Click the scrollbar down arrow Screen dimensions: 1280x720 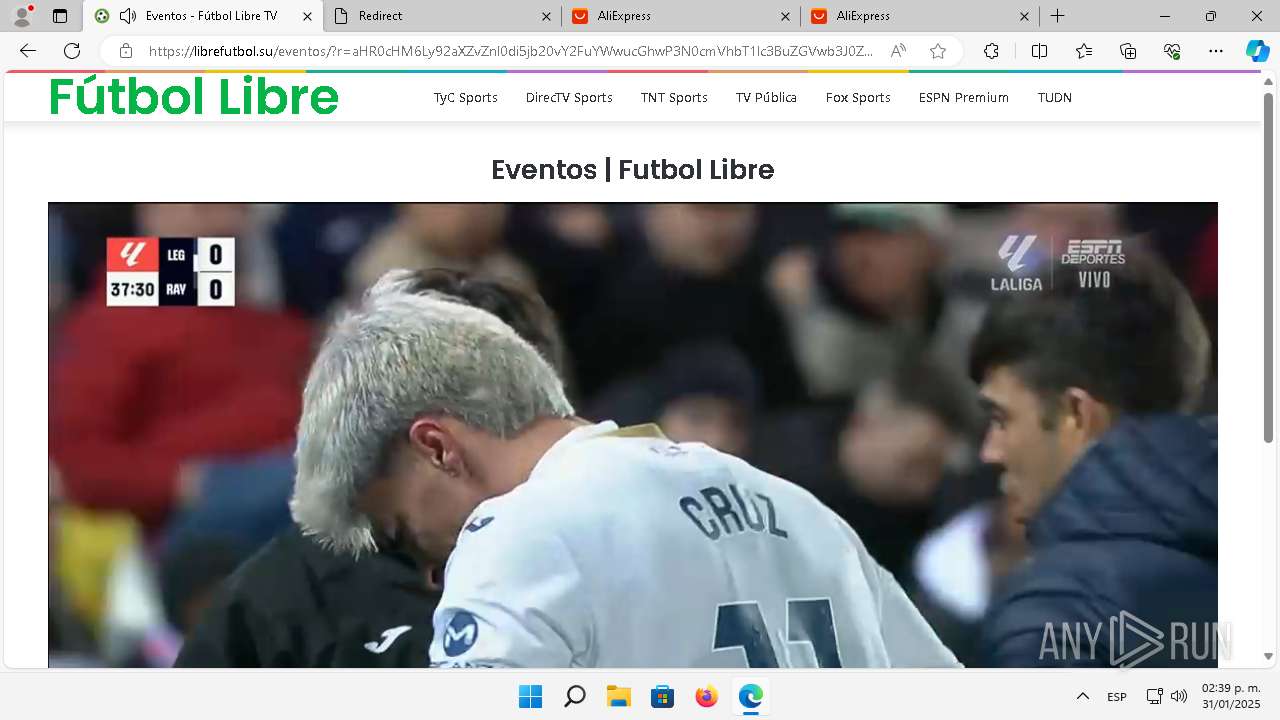point(1268,657)
